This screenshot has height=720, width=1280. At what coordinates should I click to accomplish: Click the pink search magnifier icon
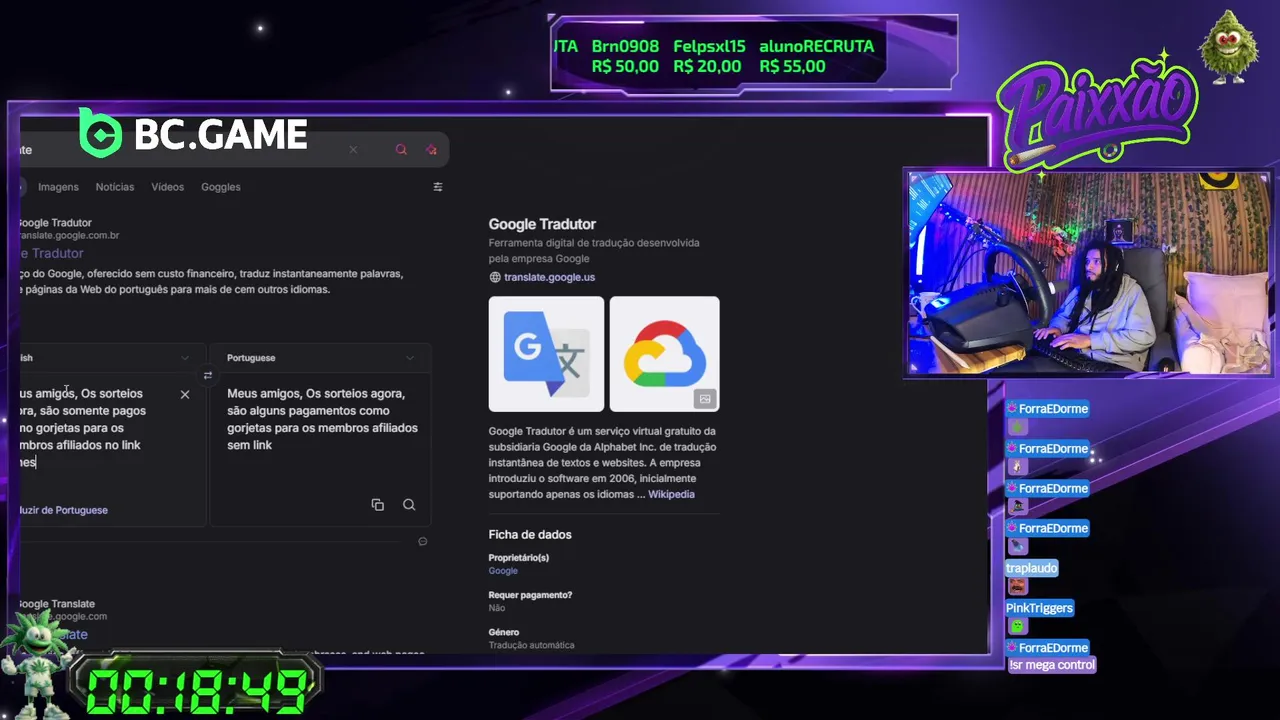[x=401, y=150]
